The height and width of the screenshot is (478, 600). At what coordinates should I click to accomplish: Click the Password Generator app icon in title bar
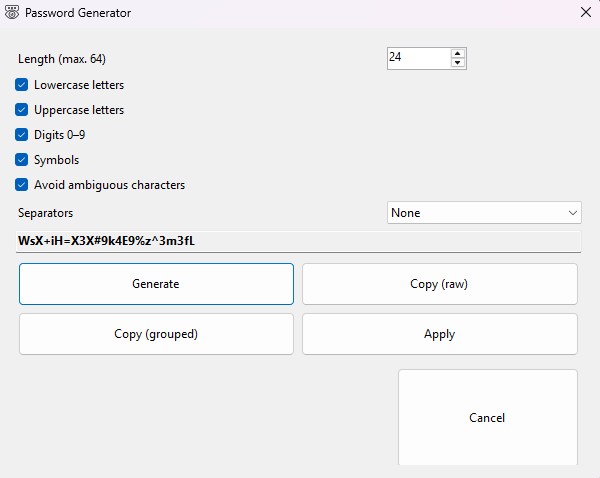coord(12,13)
